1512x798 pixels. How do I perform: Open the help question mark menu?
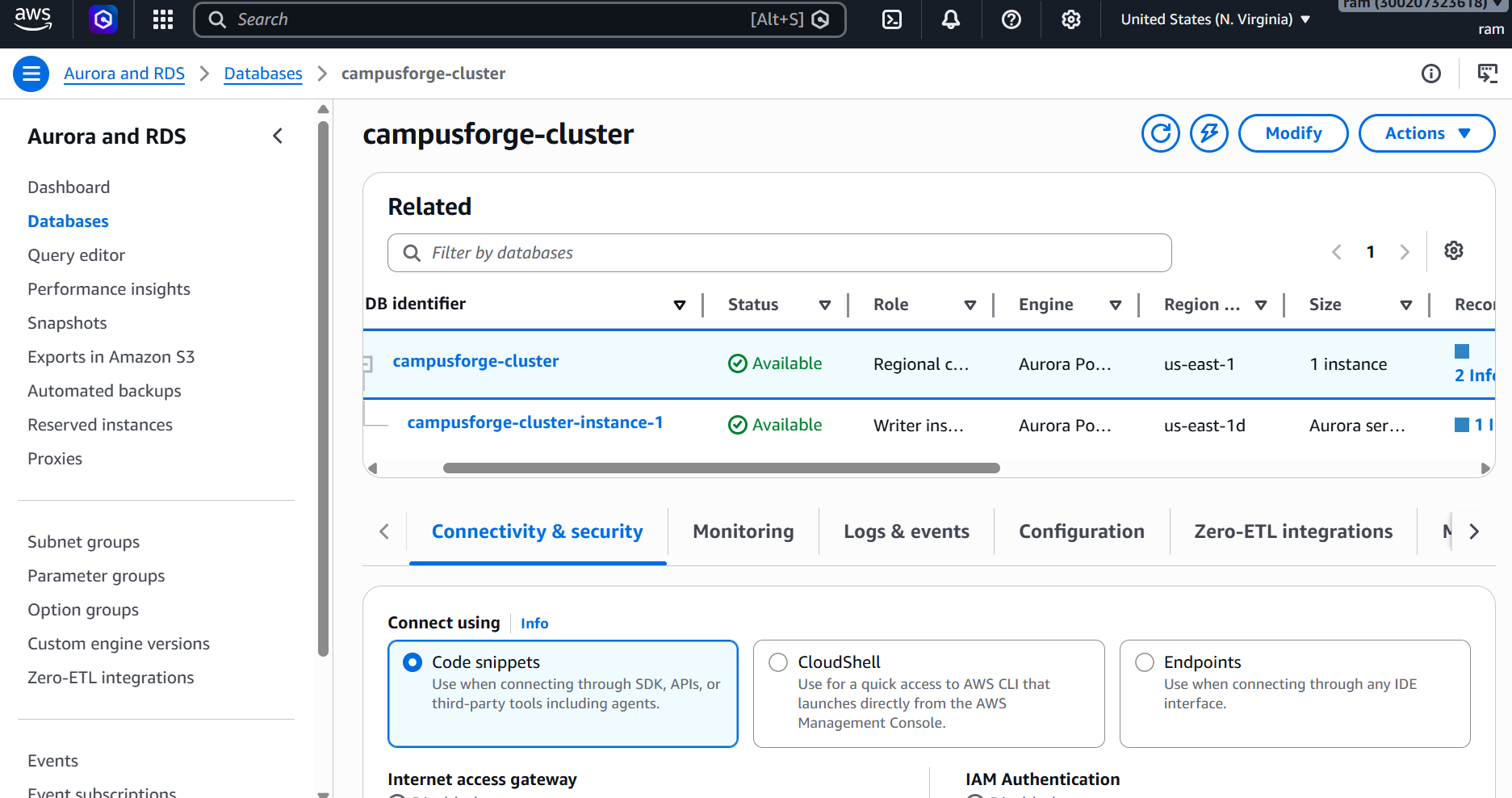pyautogui.click(x=1011, y=19)
